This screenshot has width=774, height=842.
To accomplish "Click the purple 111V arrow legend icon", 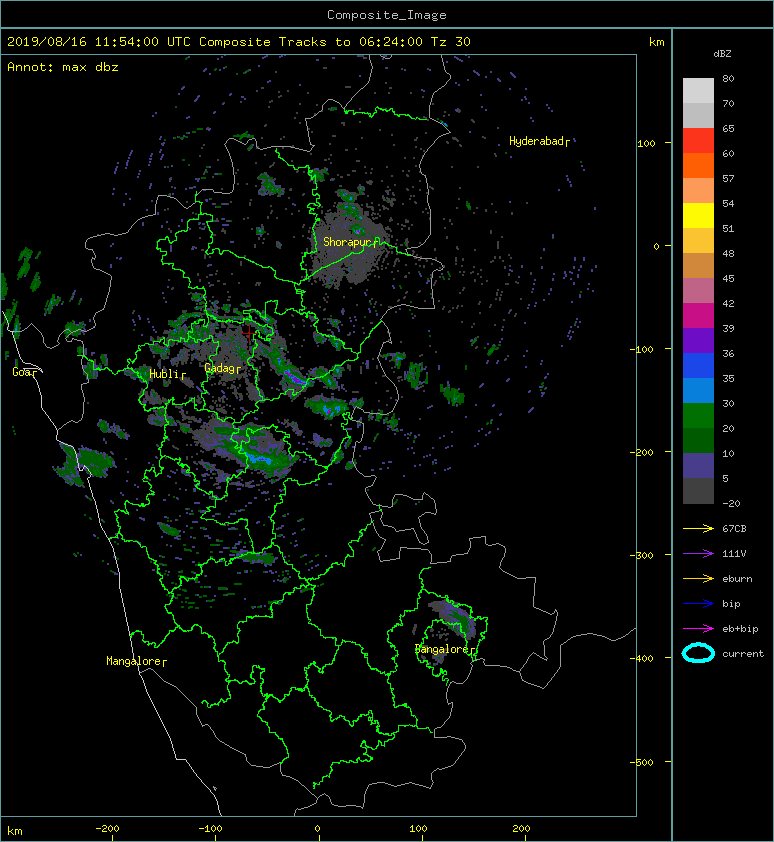I will coord(698,554).
